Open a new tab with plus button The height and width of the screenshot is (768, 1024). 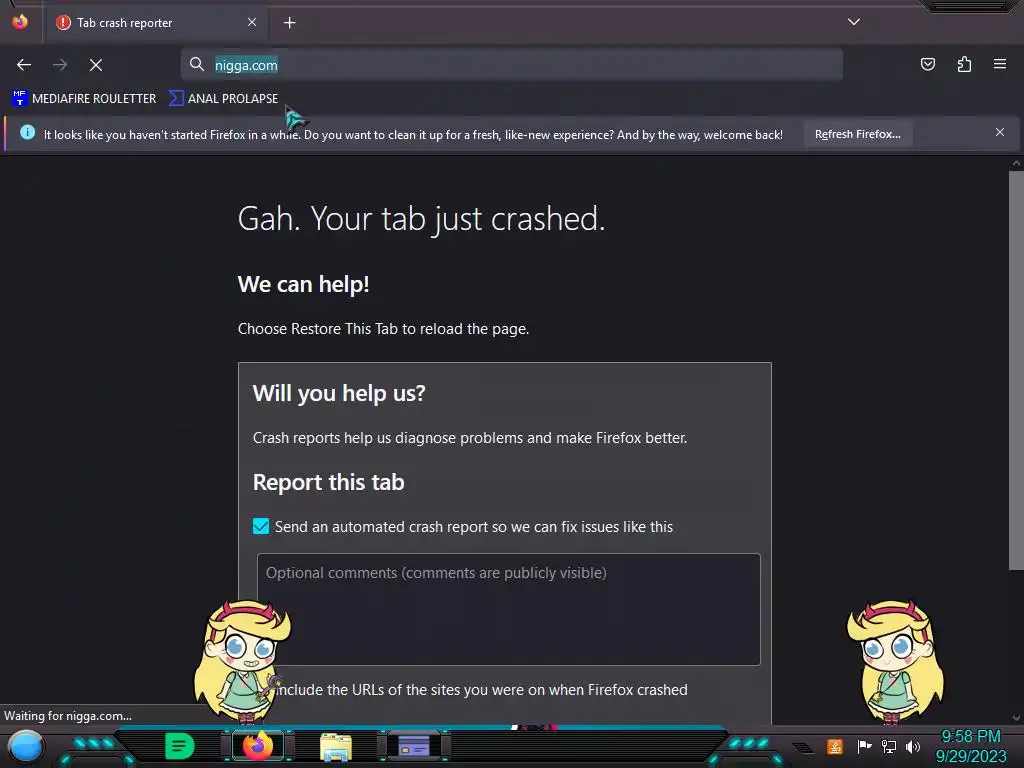(289, 23)
